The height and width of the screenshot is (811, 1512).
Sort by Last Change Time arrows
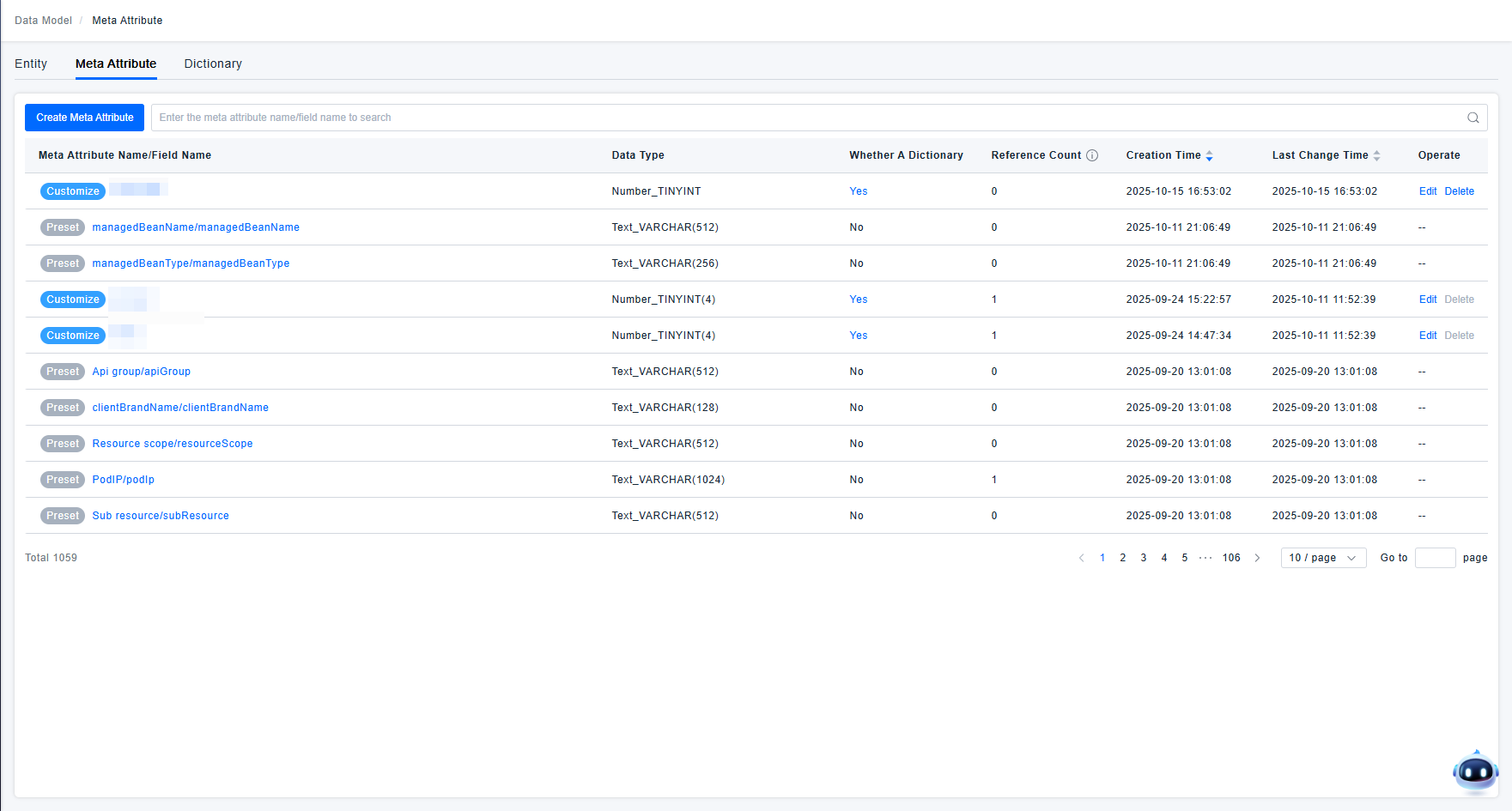pyautogui.click(x=1376, y=155)
